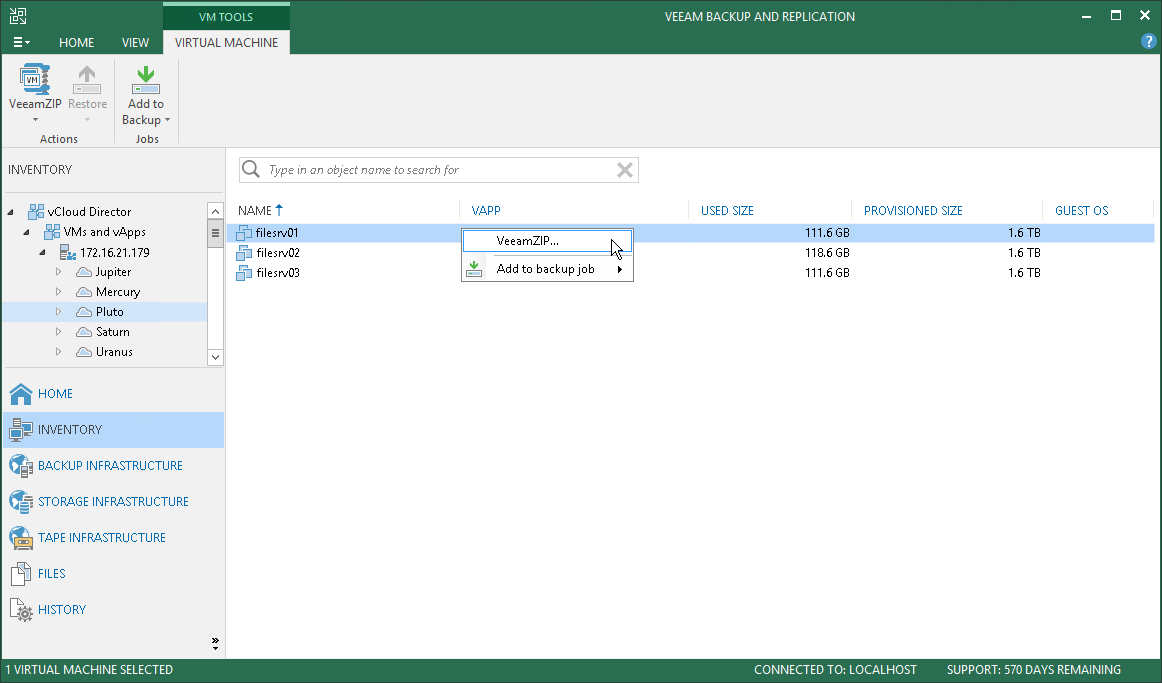This screenshot has width=1162, height=683.
Task: Collapse the VMs and vApps node
Action: [x=27, y=232]
